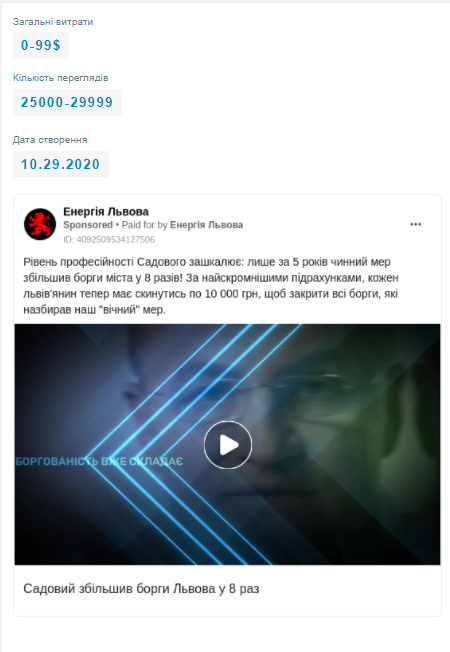This screenshot has width=450, height=652.
Task: Open the Енергія Львова page title
Action: (x=106, y=212)
